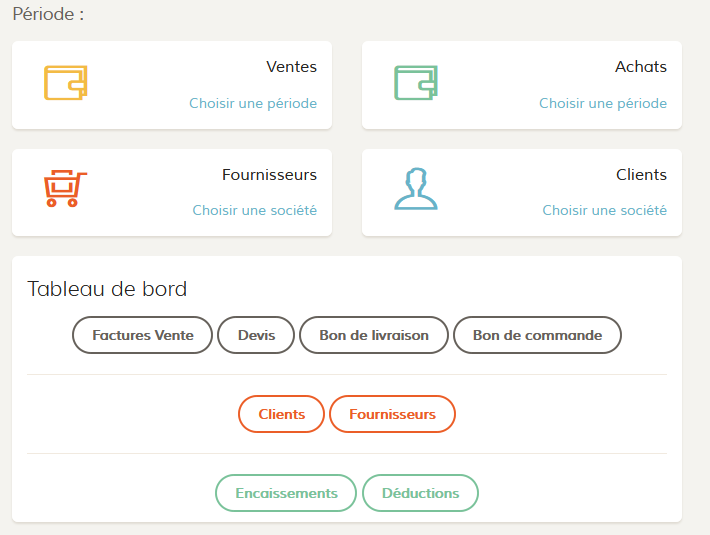Click the Tableau de bord heading
The height and width of the screenshot is (535, 710).
coord(107,289)
